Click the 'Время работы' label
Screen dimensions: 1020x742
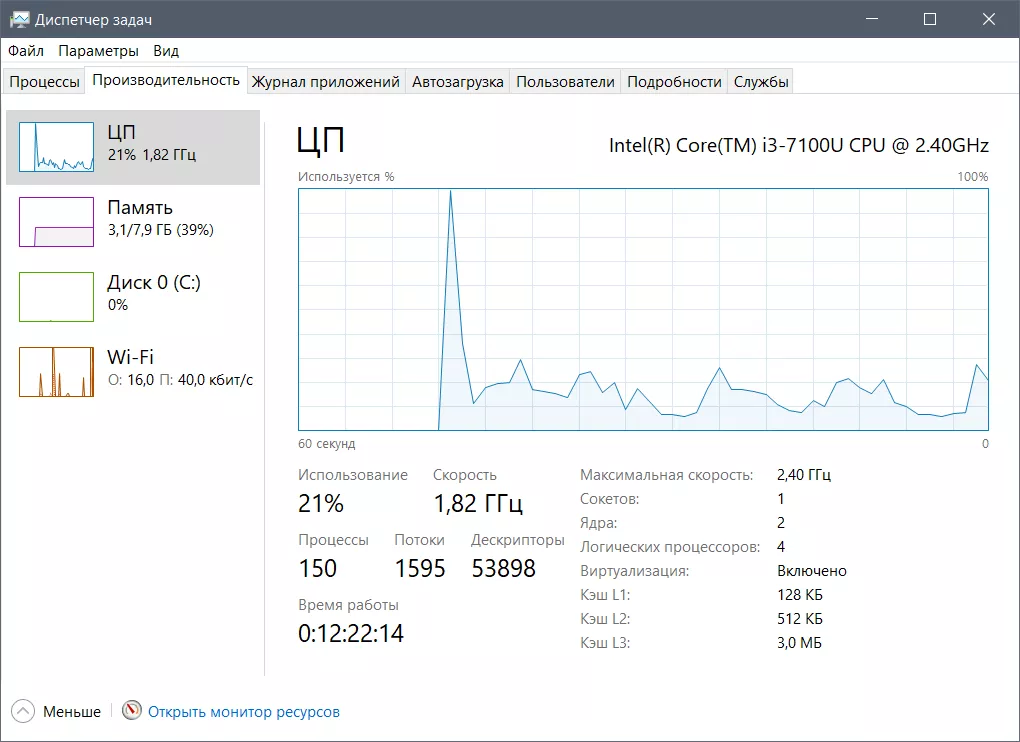348,605
